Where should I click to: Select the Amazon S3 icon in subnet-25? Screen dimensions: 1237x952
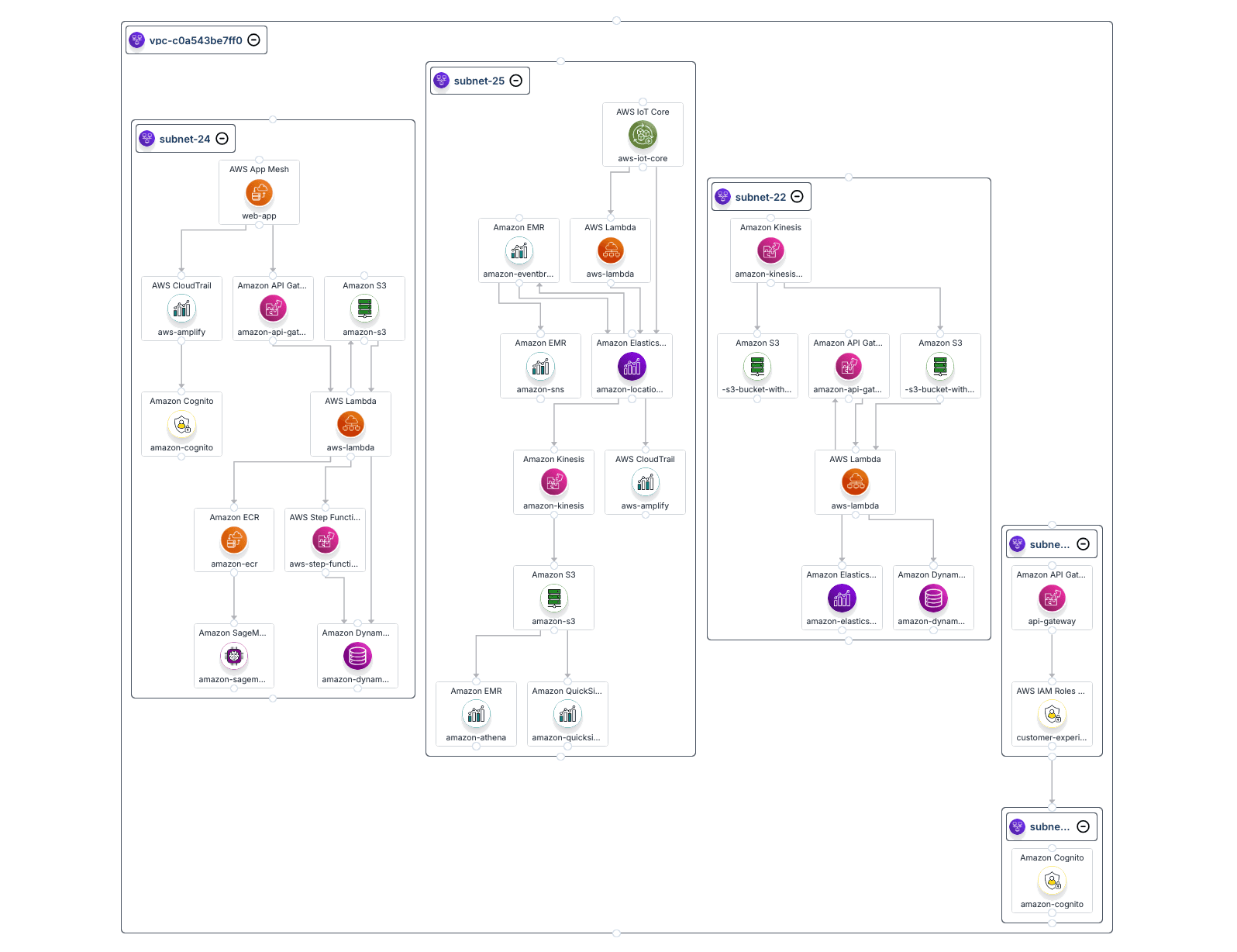[x=553, y=598]
